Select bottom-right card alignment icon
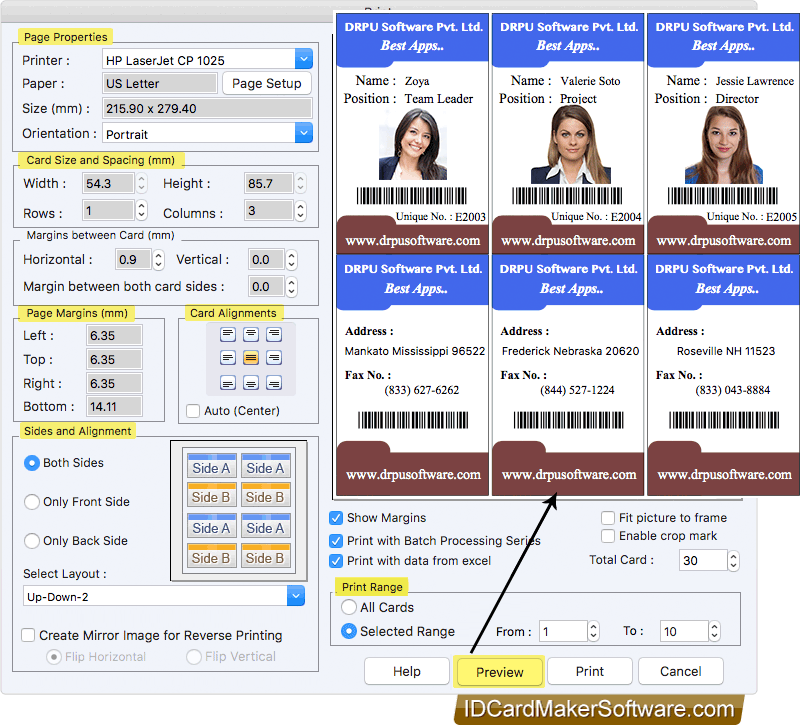Screen dimensions: 802x725 click(x=274, y=382)
